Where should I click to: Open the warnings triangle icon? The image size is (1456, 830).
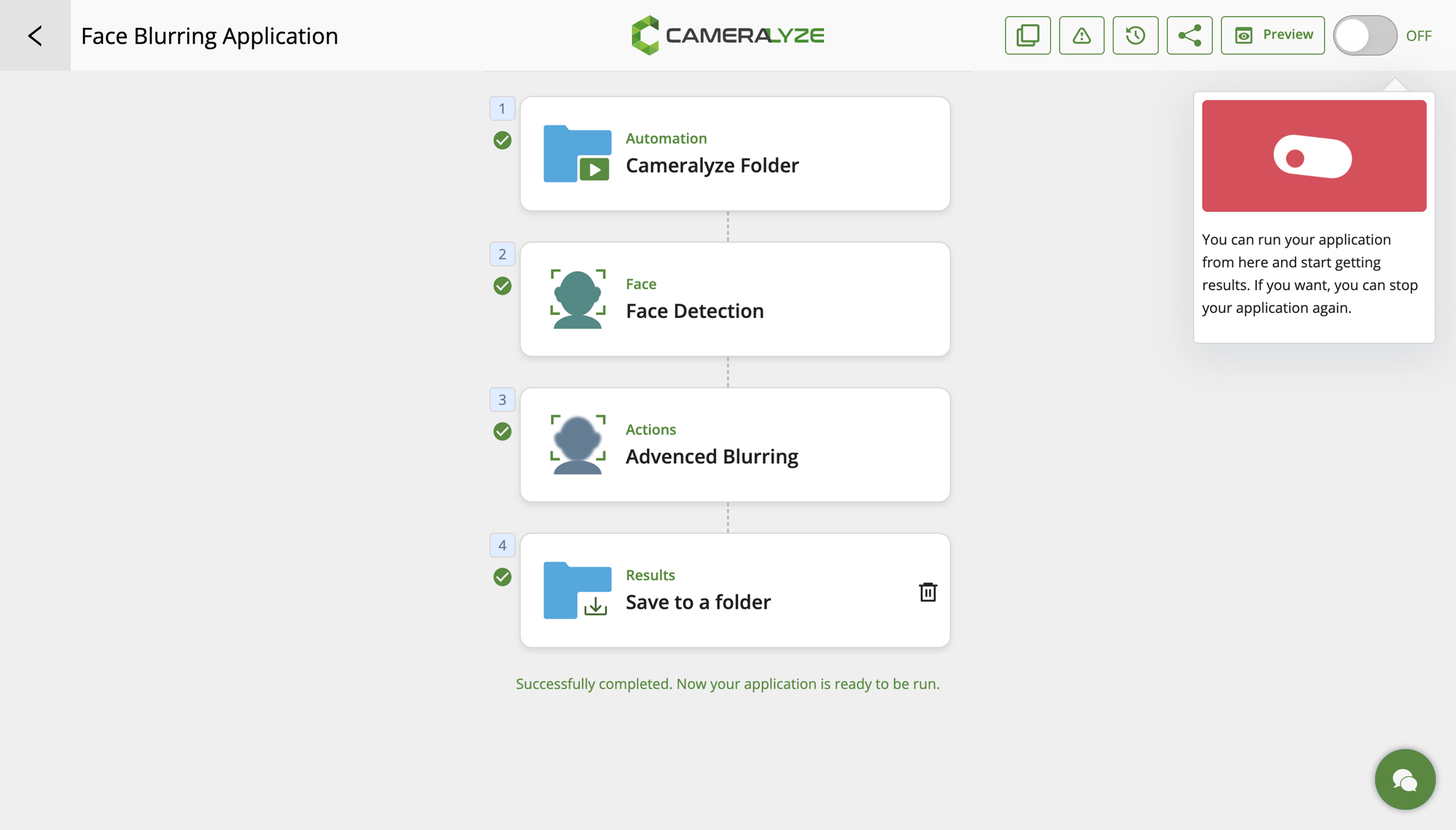tap(1081, 35)
